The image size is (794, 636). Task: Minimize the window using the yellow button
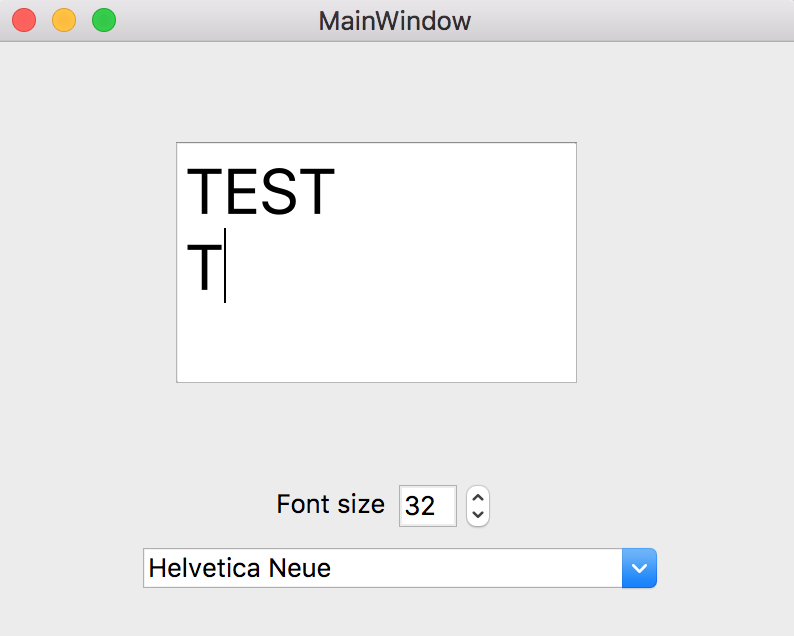click(64, 20)
